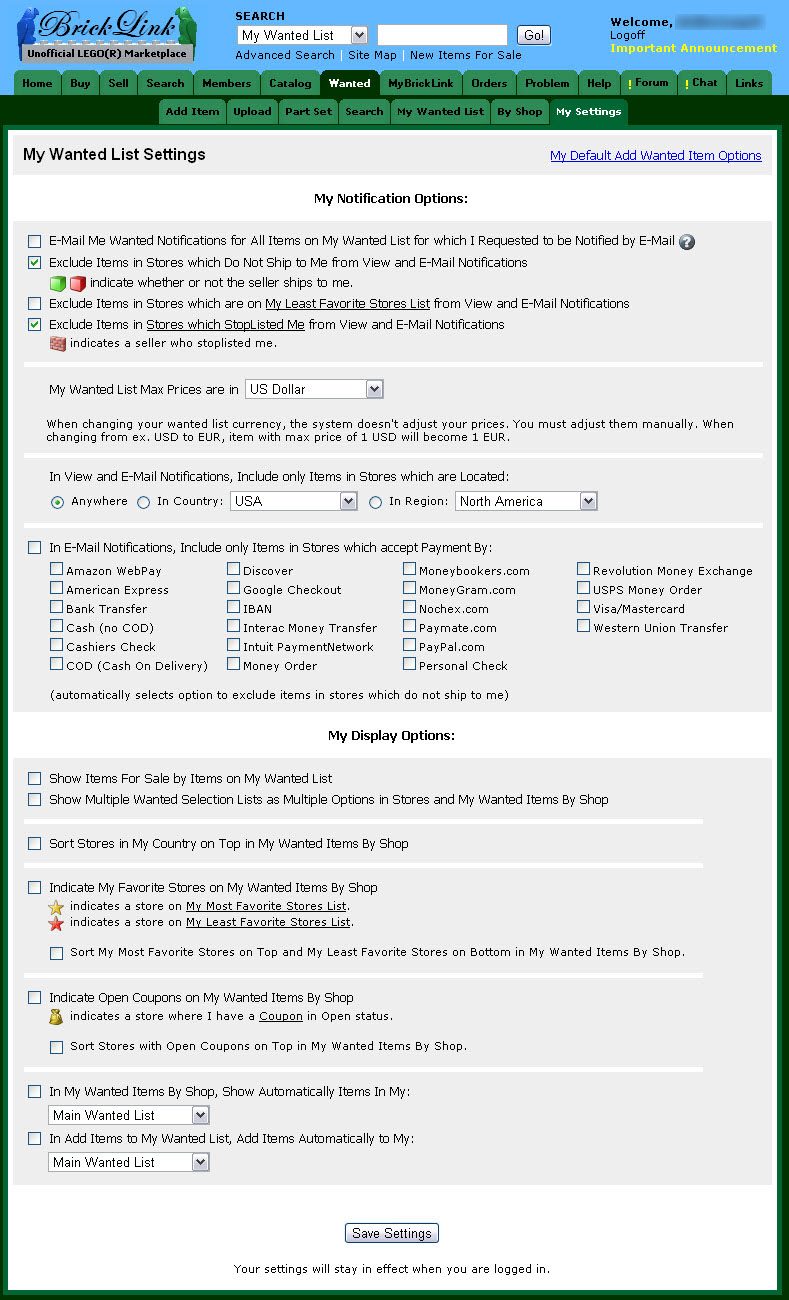Enable Indicate Open Coupons checkbox
The height and width of the screenshot is (1300, 789).
(35, 998)
